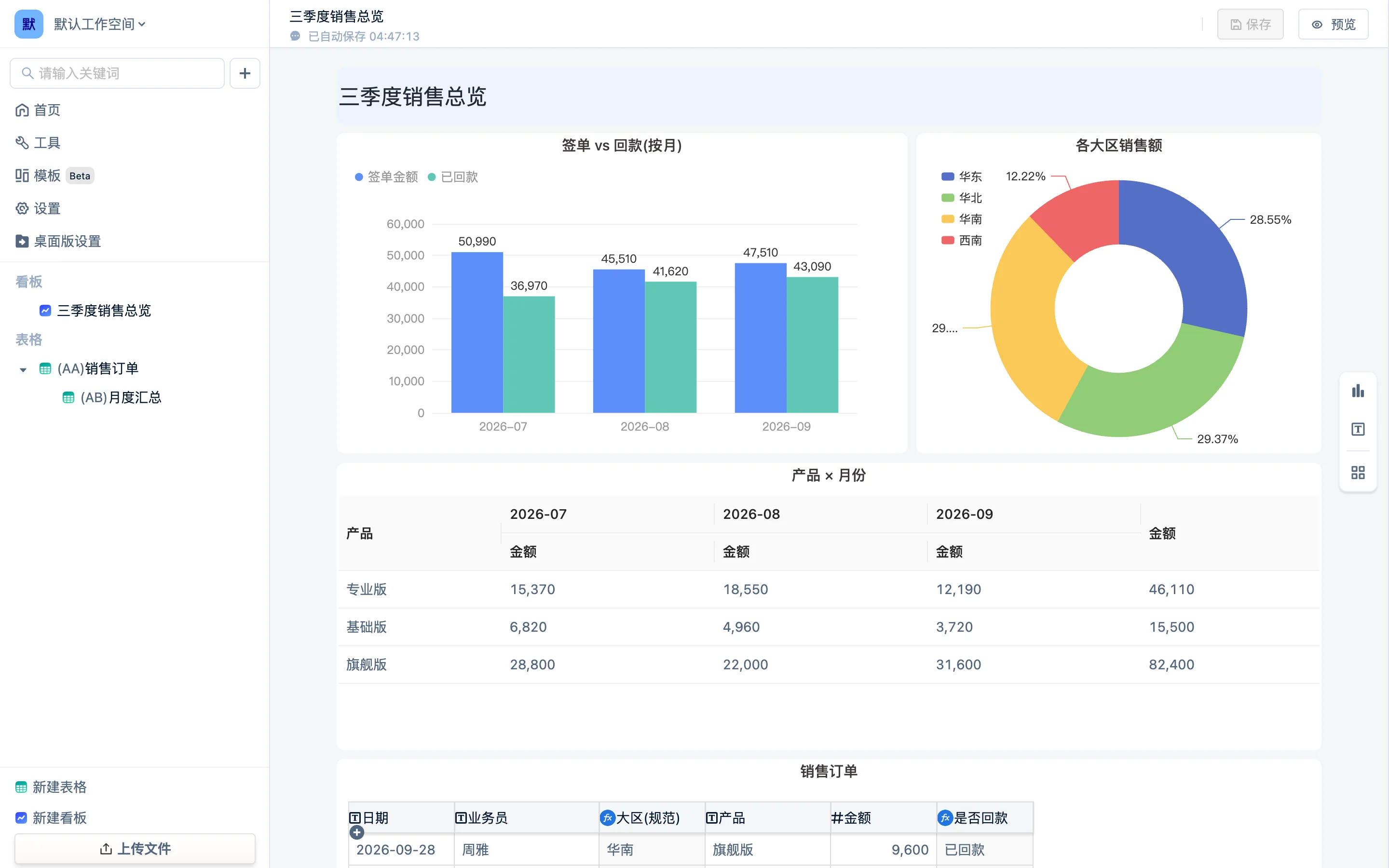Click the 41,620 bar for 2026-08
The image size is (1389, 868).
[x=670, y=347]
